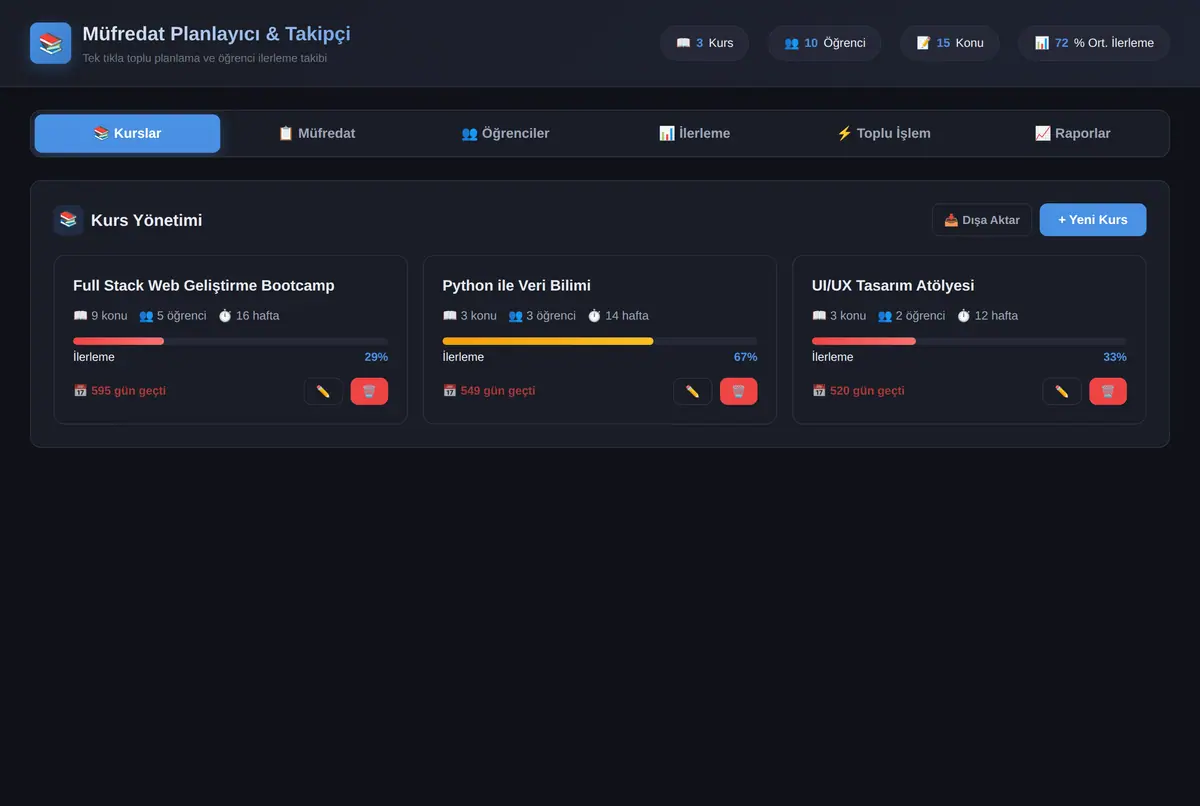1200x806 pixels.
Task: Click calendar icon beside 595 gün geçti
Action: pyautogui.click(x=80, y=391)
